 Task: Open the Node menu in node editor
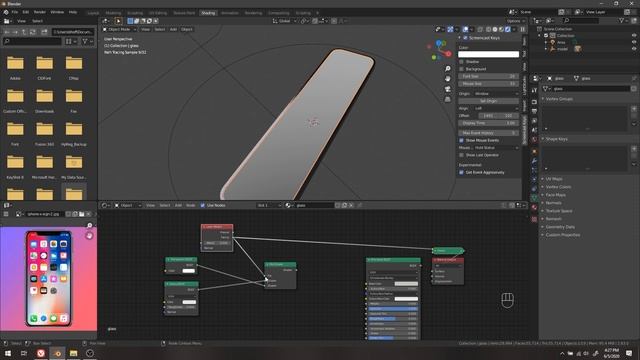pos(191,205)
